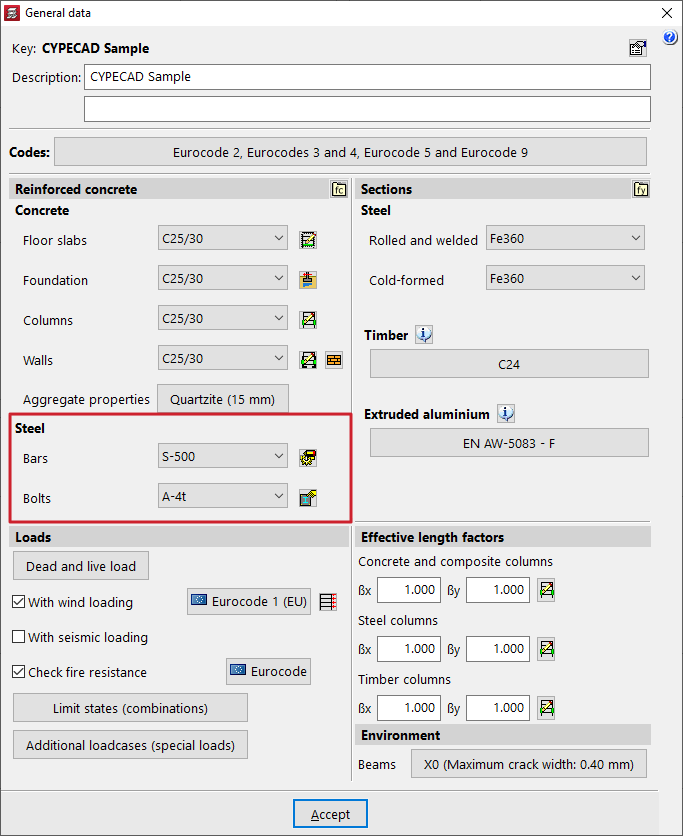This screenshot has width=683, height=836.
Task: Open Rolled and welded steel dropdown
Action: pos(565,238)
